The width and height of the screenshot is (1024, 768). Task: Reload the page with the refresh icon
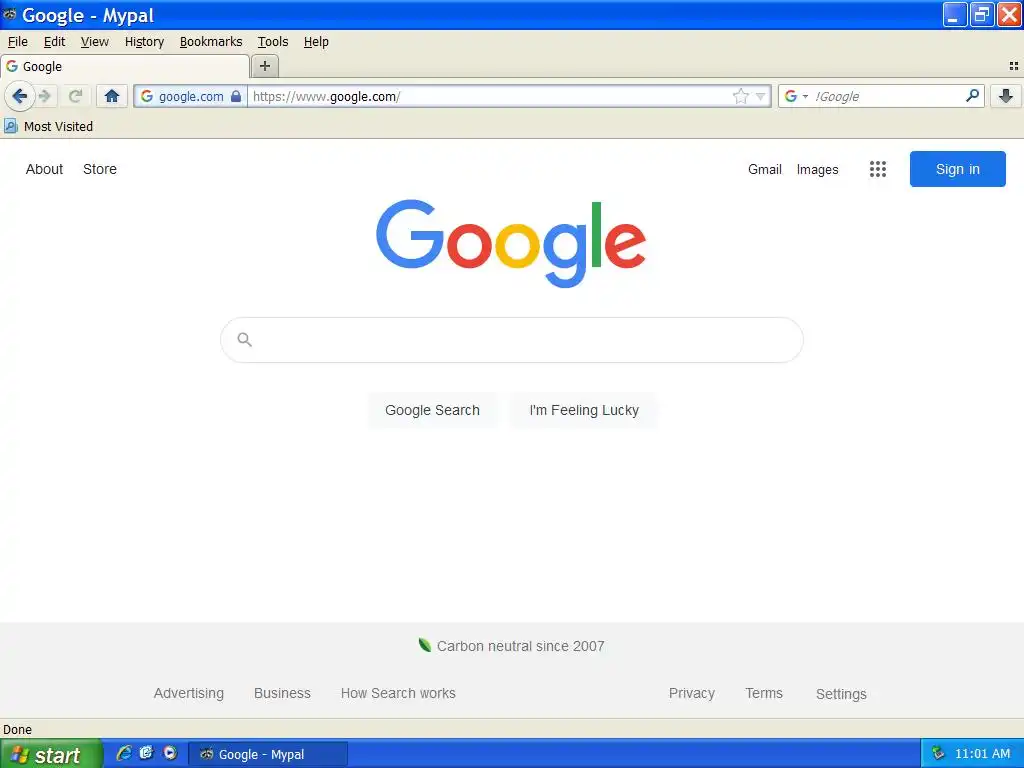(76, 97)
